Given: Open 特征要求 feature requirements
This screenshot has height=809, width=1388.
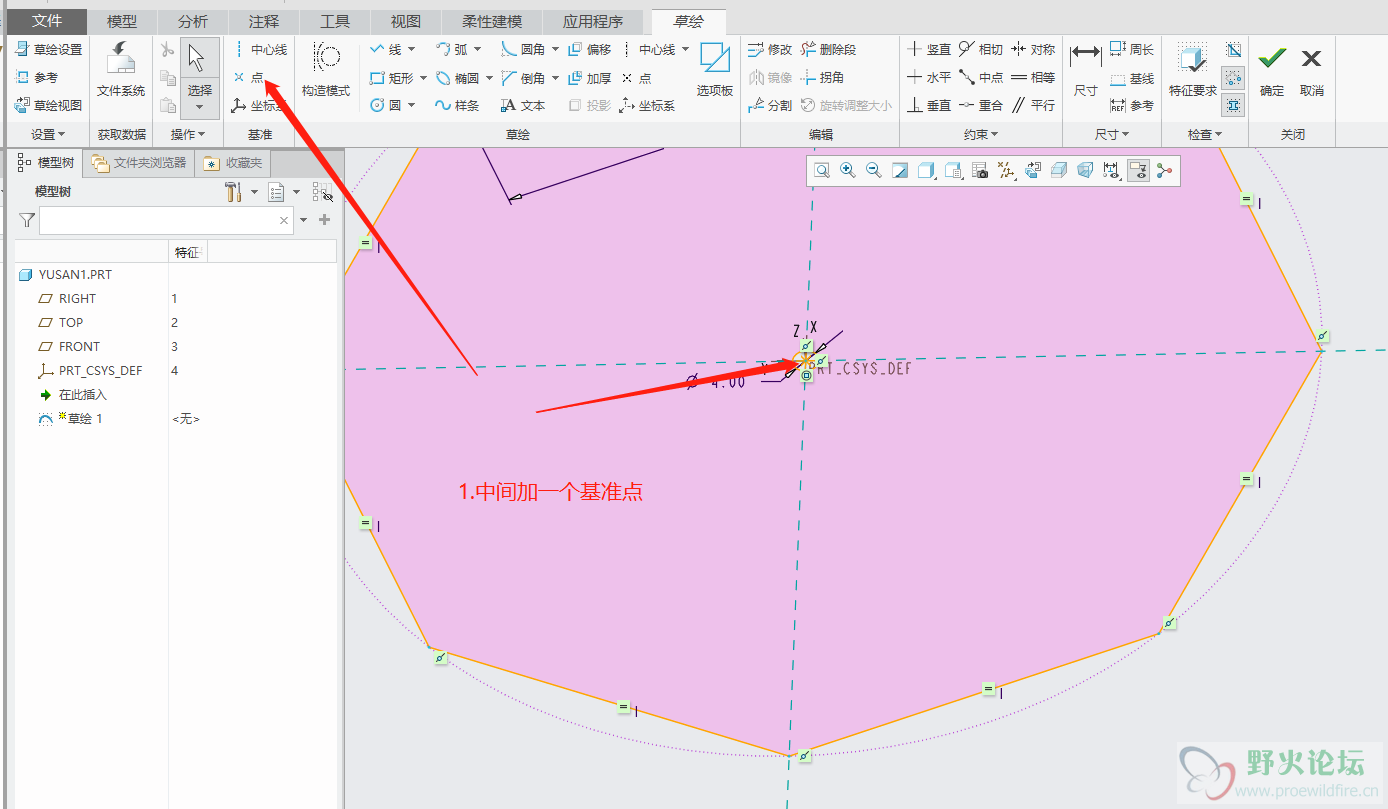Looking at the screenshot, I should pos(1192,69).
